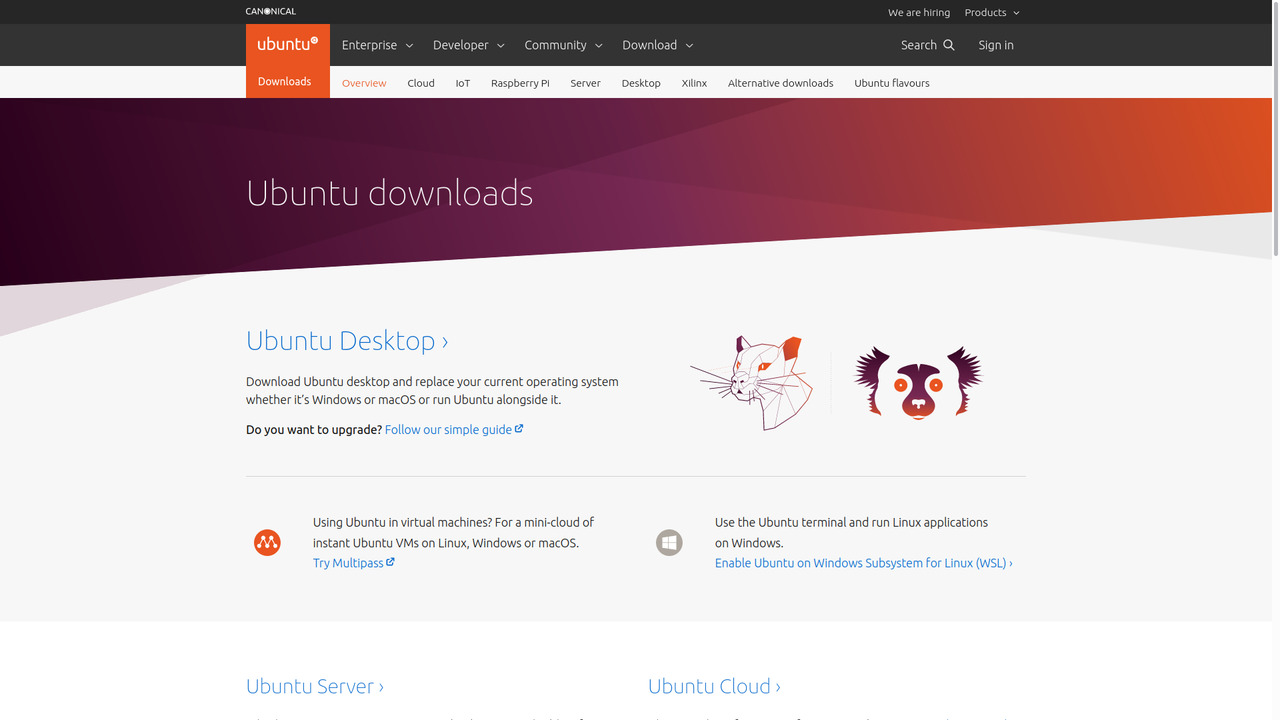Click the 'Do you want to upgrade?' text
Viewport: 1280px width, 720px height.
[314, 429]
